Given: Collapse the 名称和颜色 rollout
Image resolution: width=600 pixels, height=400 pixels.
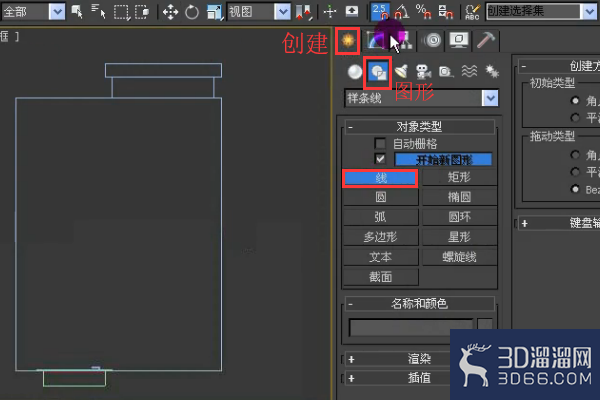Looking at the screenshot, I should point(420,304).
